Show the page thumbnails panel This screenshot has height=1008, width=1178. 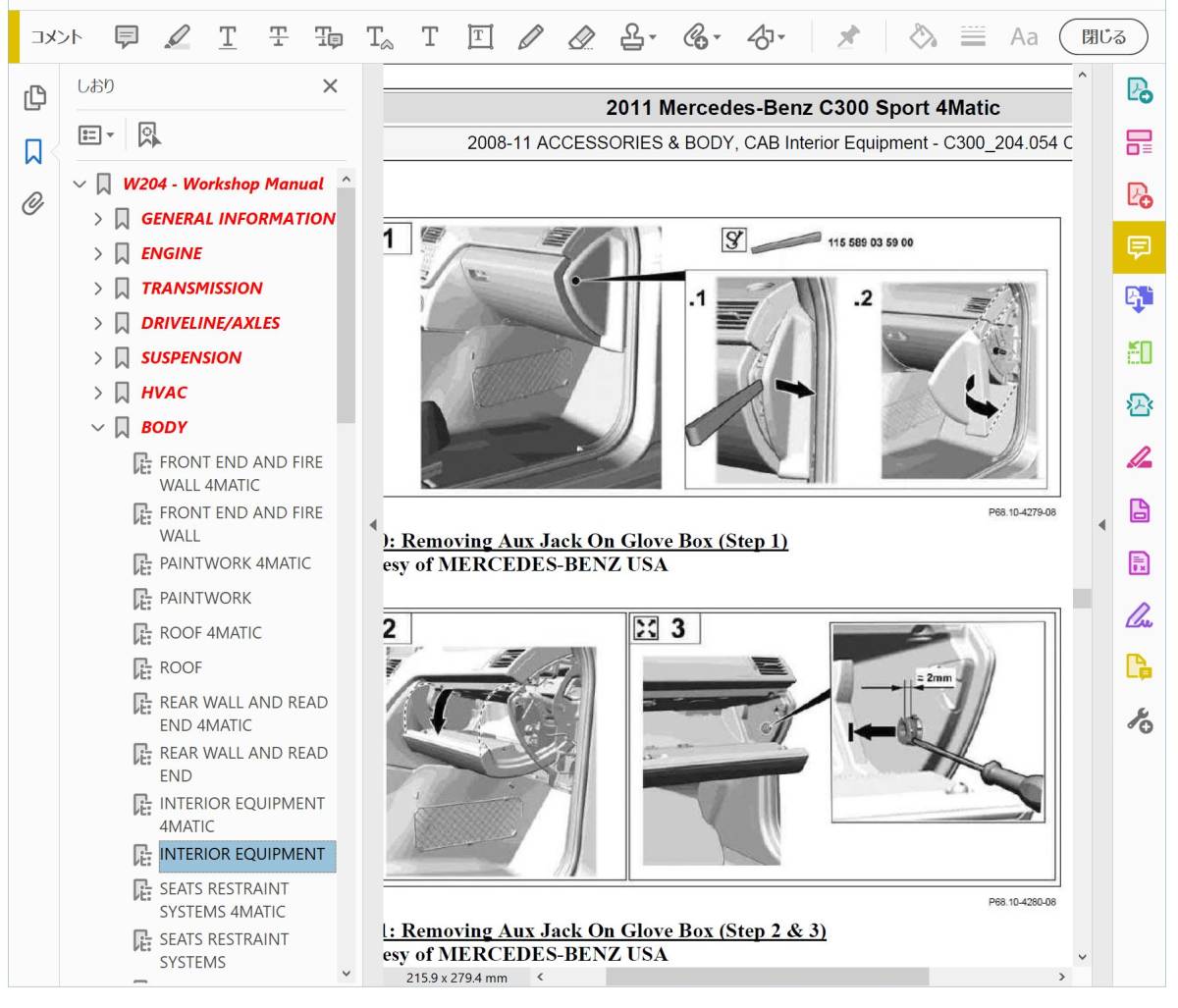click(x=34, y=97)
